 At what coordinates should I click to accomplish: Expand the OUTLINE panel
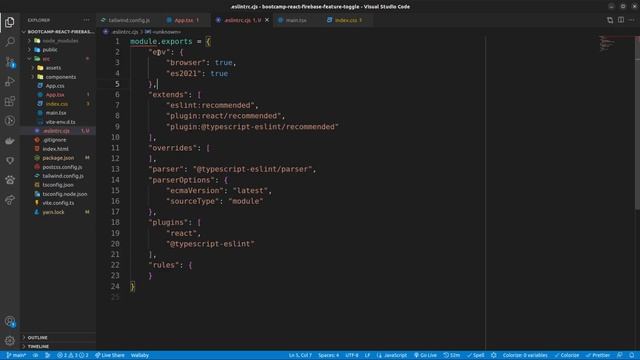click(59, 338)
